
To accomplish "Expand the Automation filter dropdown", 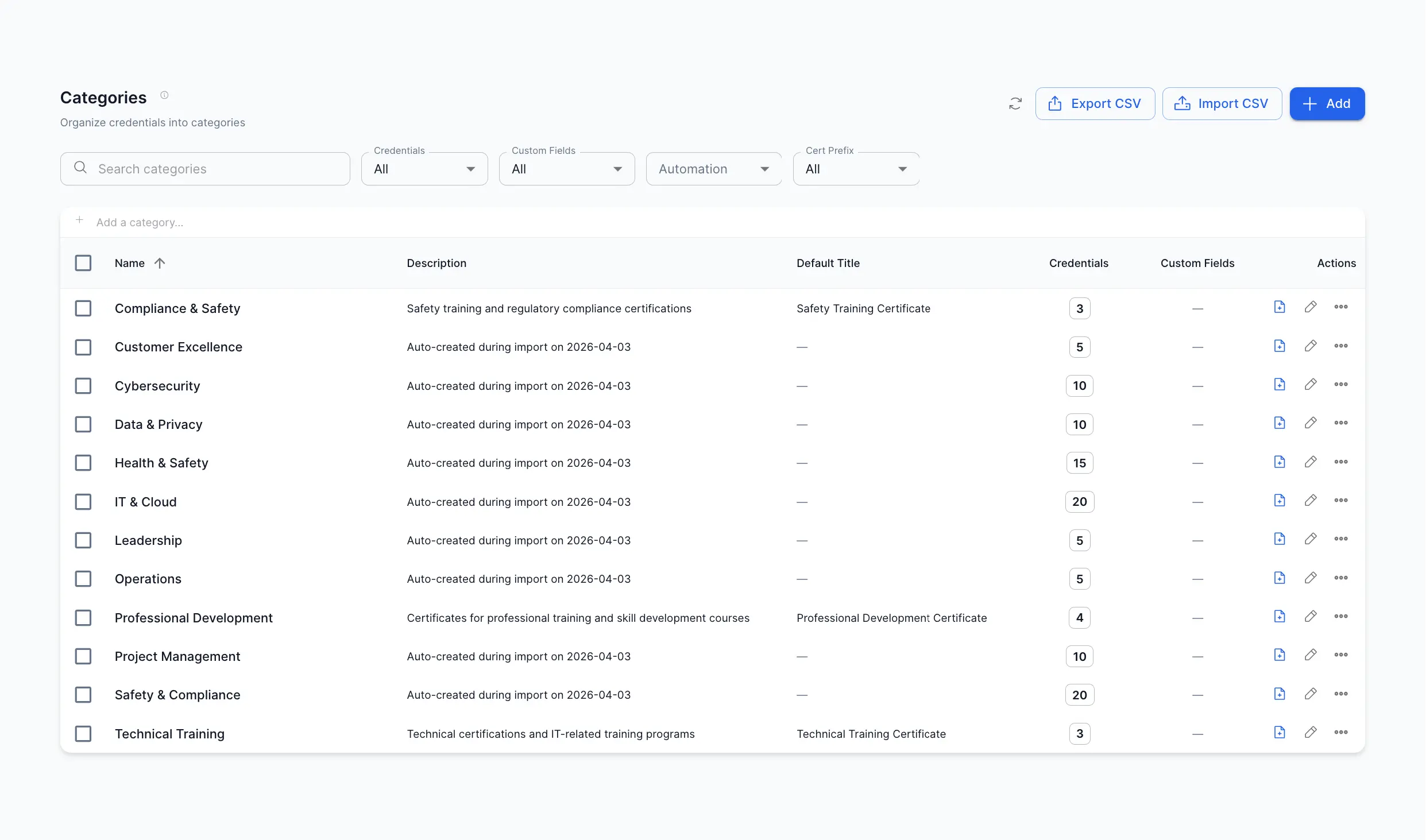I will (713, 168).
